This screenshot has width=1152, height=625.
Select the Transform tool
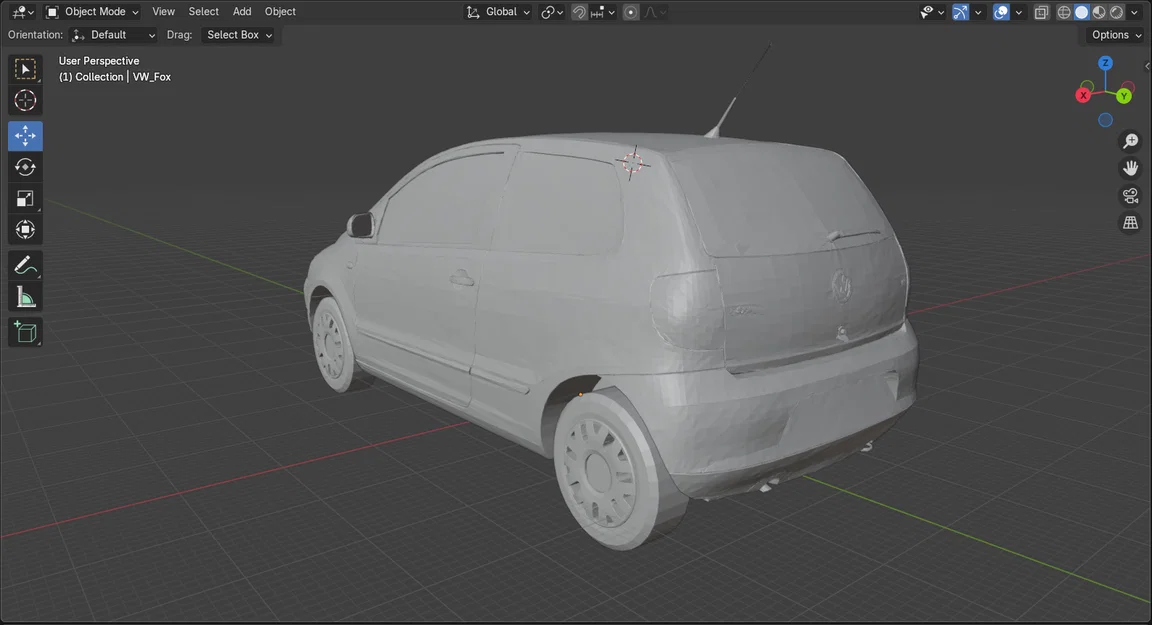tap(24, 229)
